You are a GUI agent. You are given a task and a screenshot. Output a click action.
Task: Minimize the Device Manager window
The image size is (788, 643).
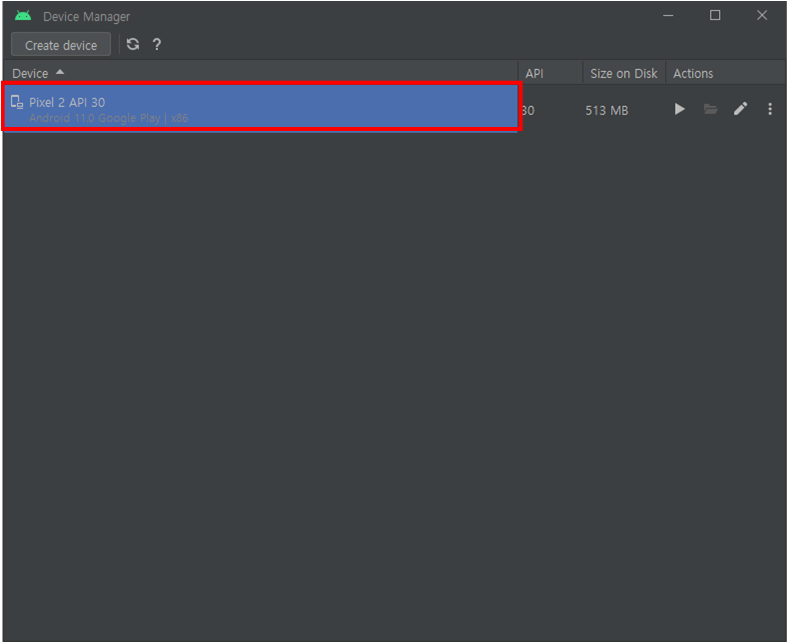coord(668,16)
